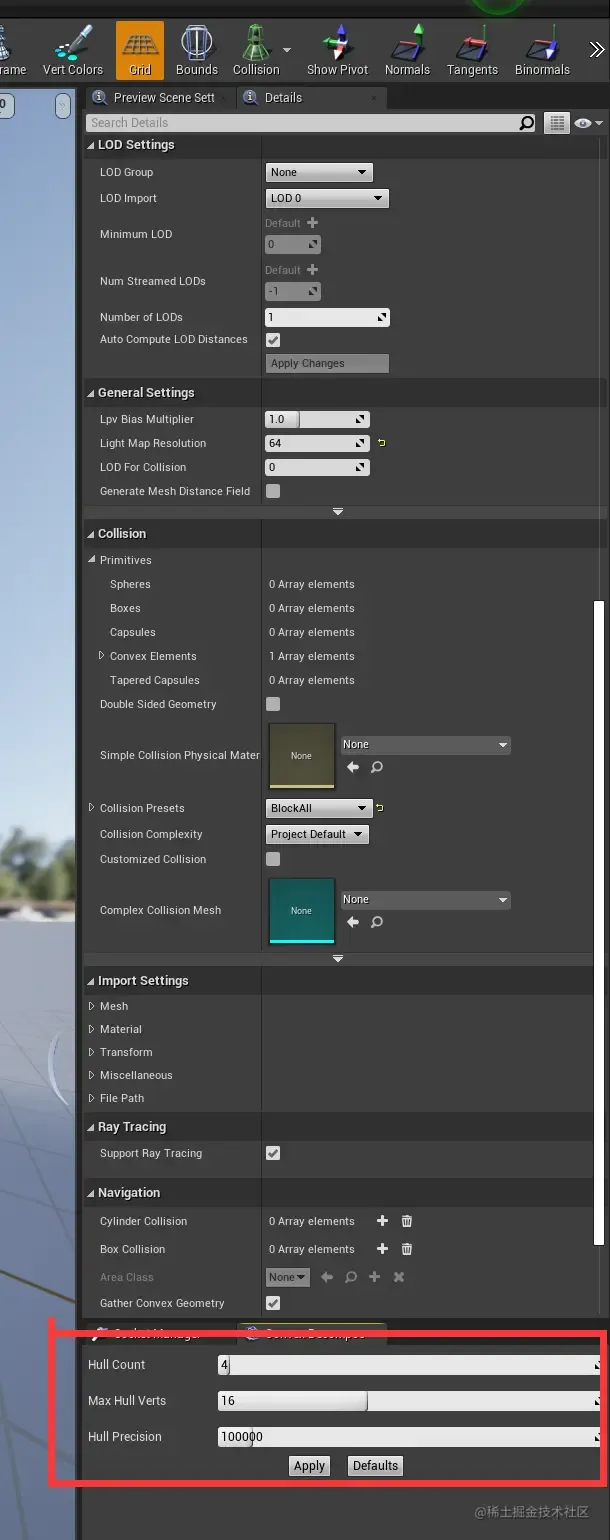Toggle Normals display icon
Image resolution: width=610 pixels, height=1540 pixels.
coord(407,50)
